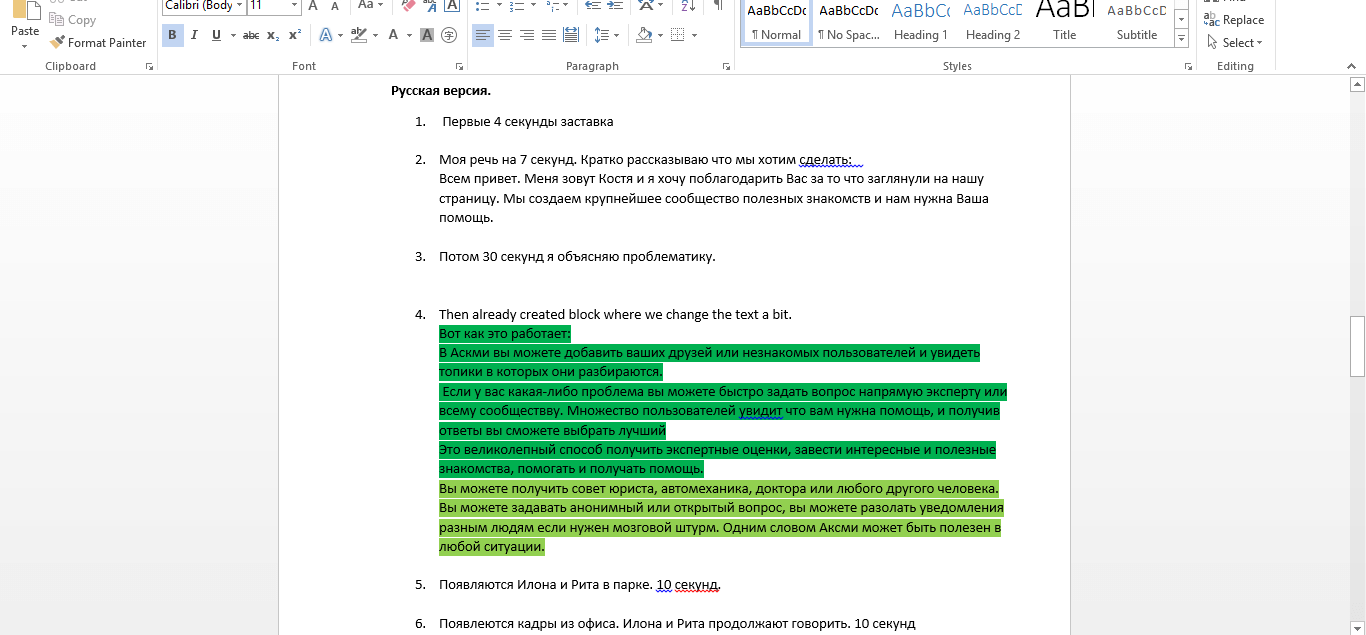
Task: Click Copy in Clipboard group
Action: click(x=73, y=20)
